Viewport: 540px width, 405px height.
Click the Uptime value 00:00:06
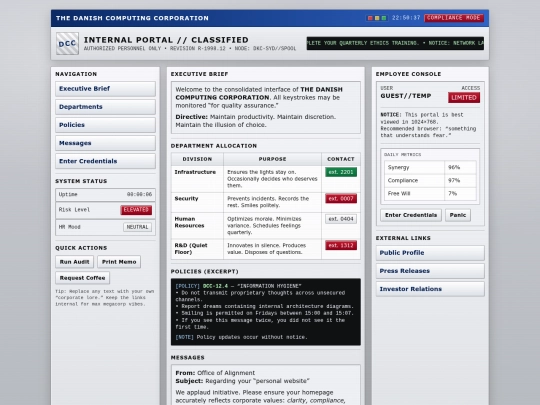[139, 194]
